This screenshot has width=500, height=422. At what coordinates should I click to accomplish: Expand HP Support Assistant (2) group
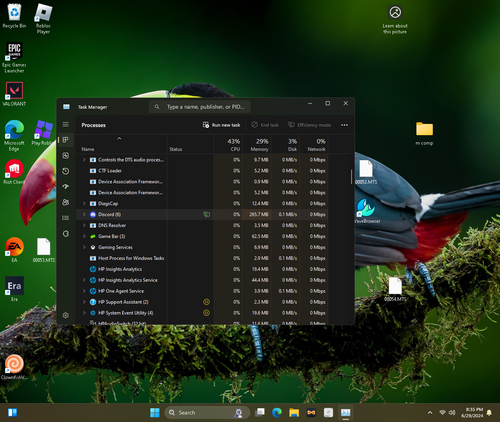(84, 302)
